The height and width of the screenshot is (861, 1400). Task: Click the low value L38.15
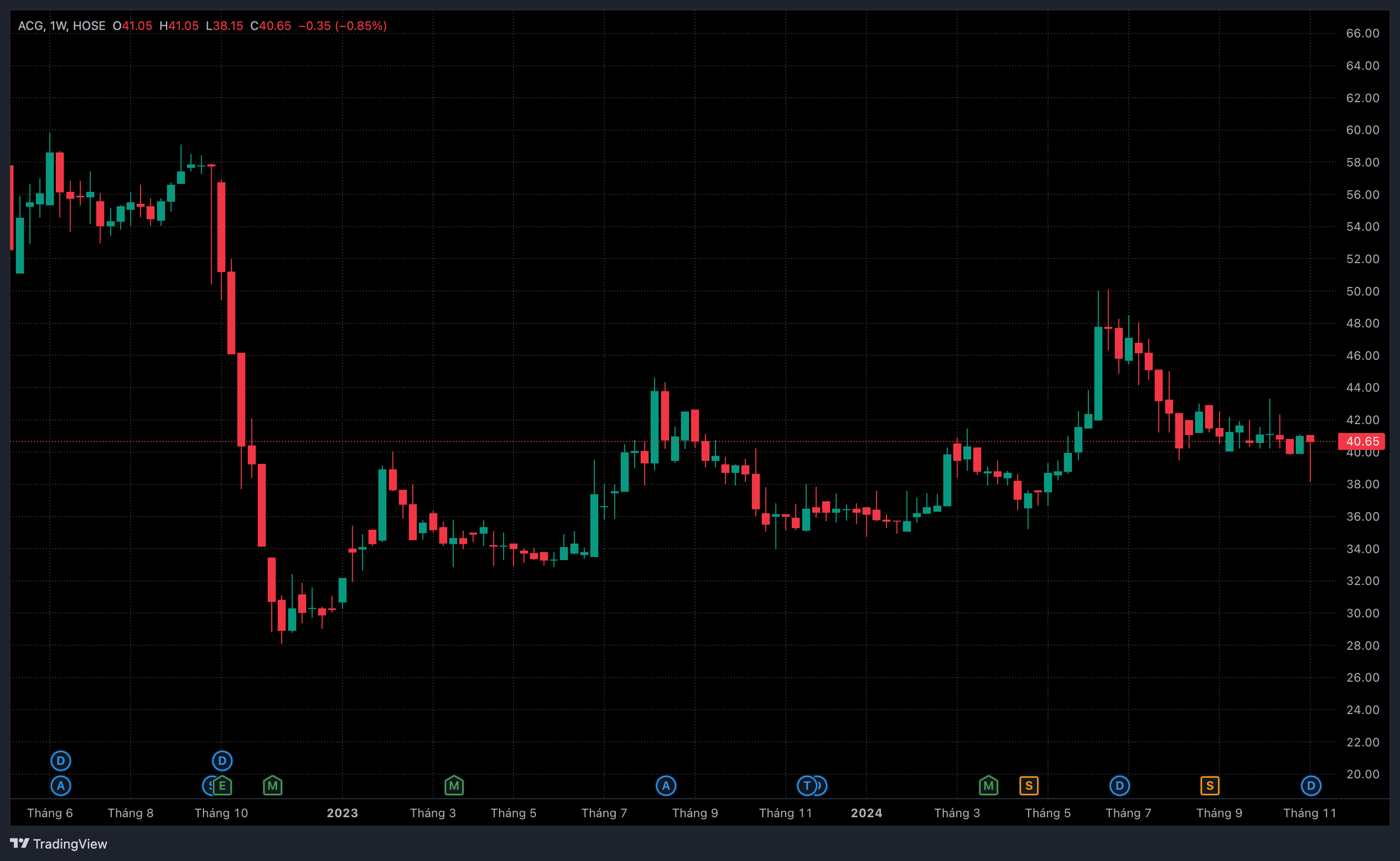224,26
